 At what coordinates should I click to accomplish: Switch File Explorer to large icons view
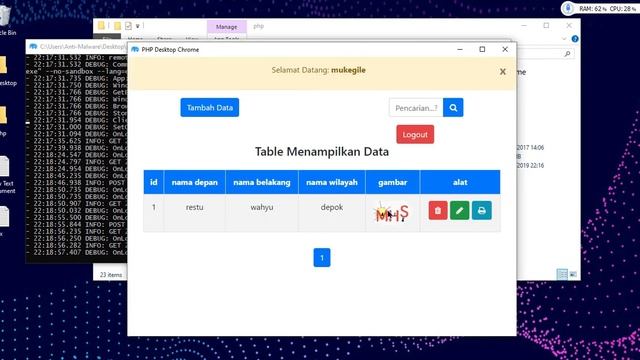coord(573,274)
